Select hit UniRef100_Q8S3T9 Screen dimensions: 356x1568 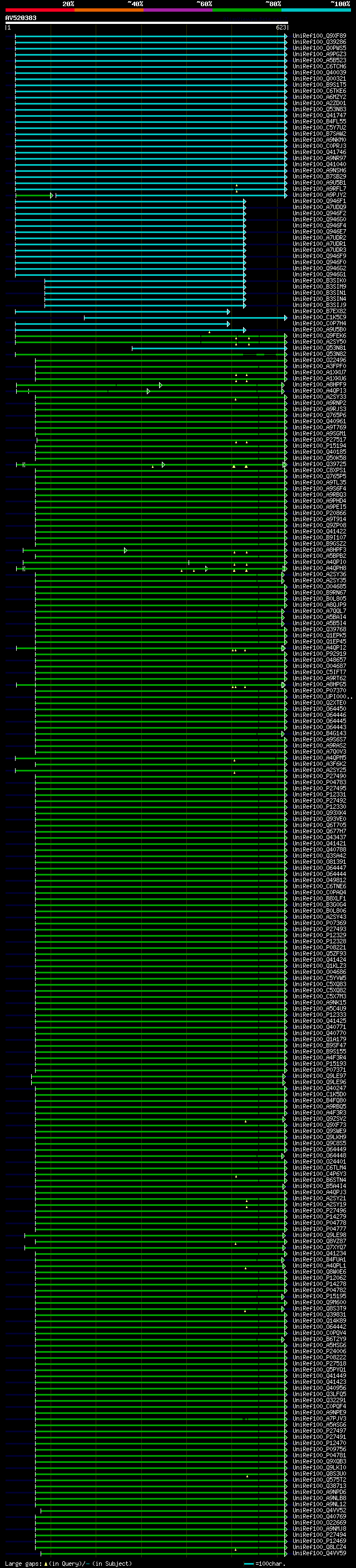pyautogui.click(x=319, y=1308)
